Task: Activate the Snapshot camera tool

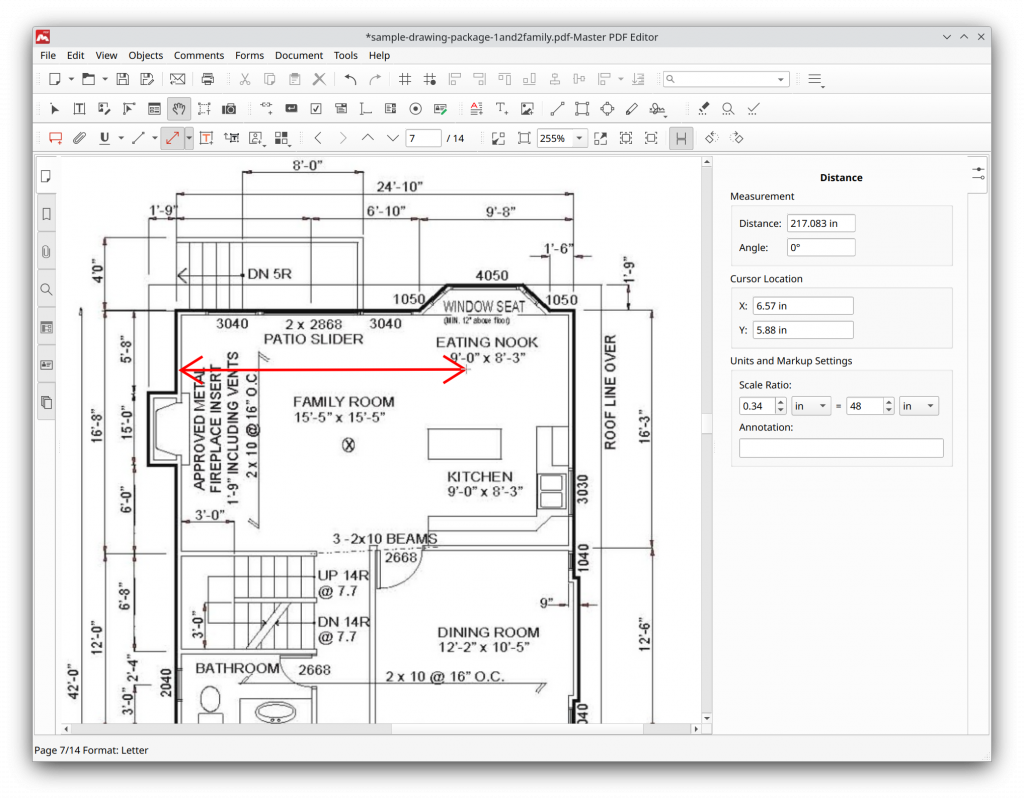Action: pos(229,108)
